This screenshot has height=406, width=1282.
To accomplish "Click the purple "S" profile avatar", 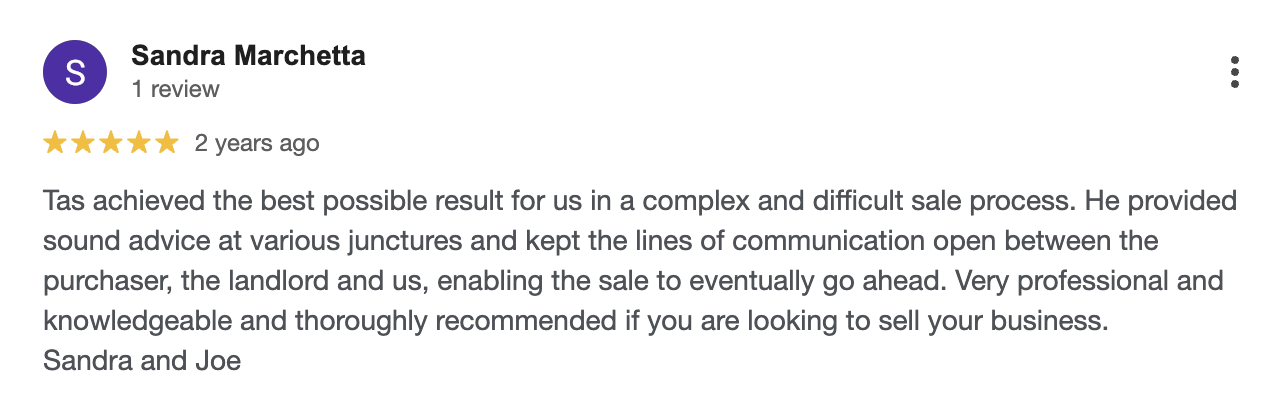I will [x=75, y=72].
